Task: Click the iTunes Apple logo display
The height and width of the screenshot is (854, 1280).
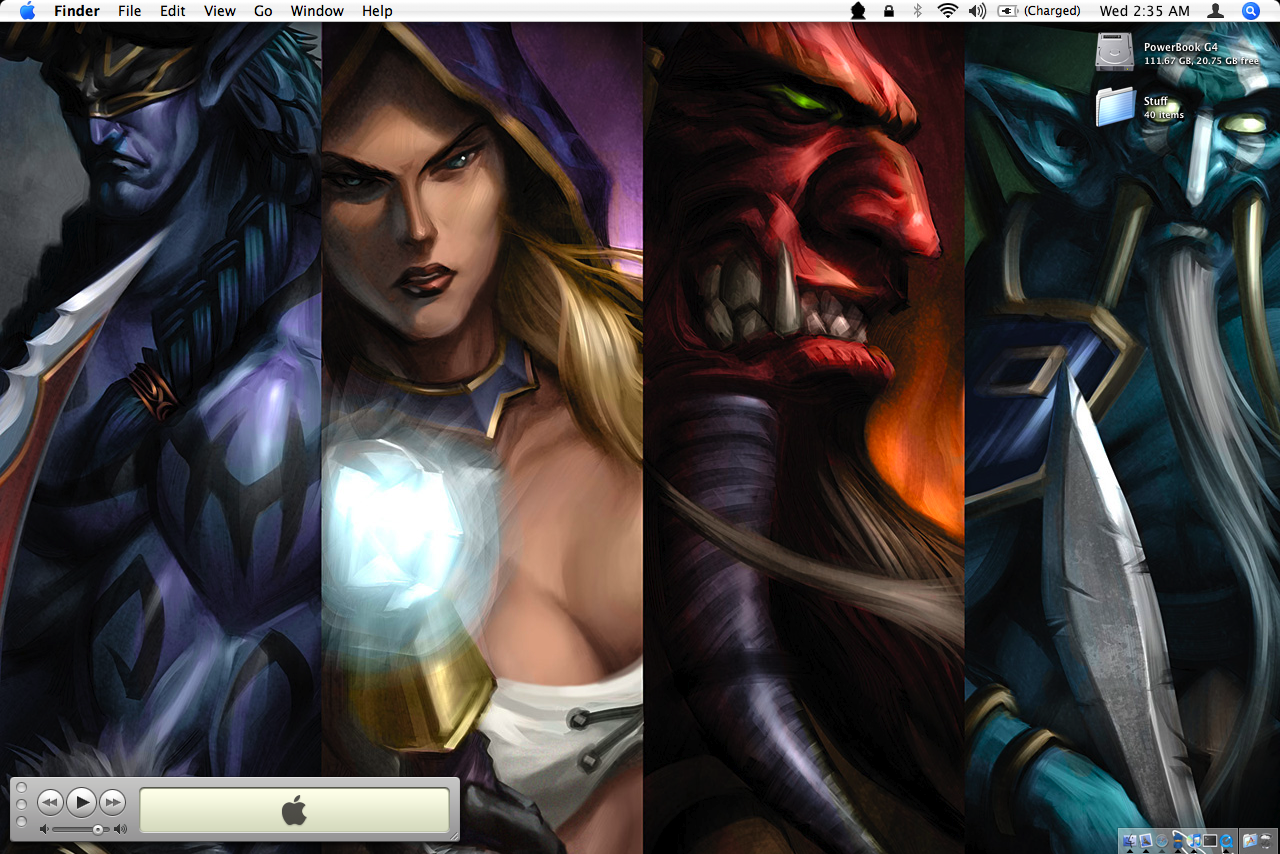Action: click(x=294, y=810)
